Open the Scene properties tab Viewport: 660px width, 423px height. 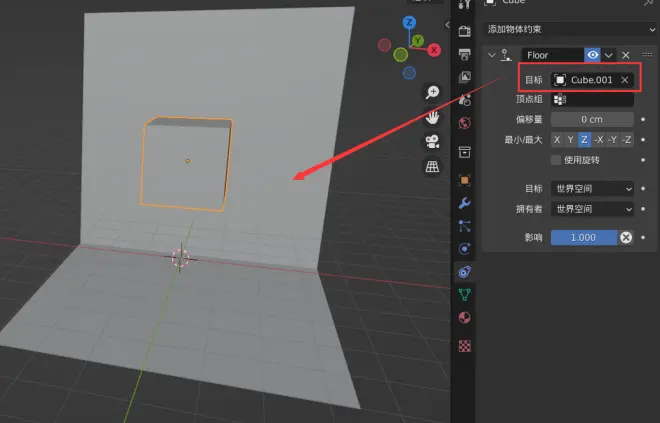tap(464, 100)
